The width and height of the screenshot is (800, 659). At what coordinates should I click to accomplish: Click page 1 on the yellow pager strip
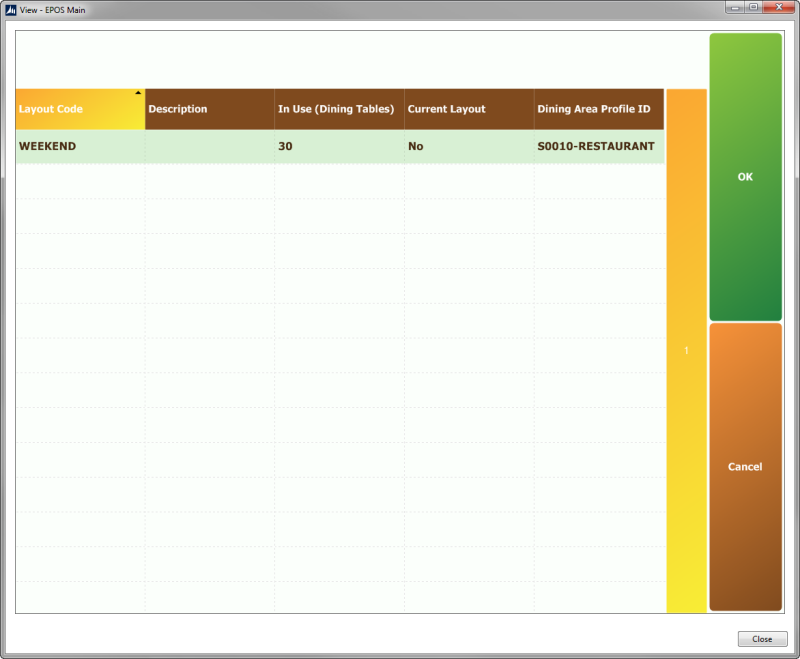point(686,351)
